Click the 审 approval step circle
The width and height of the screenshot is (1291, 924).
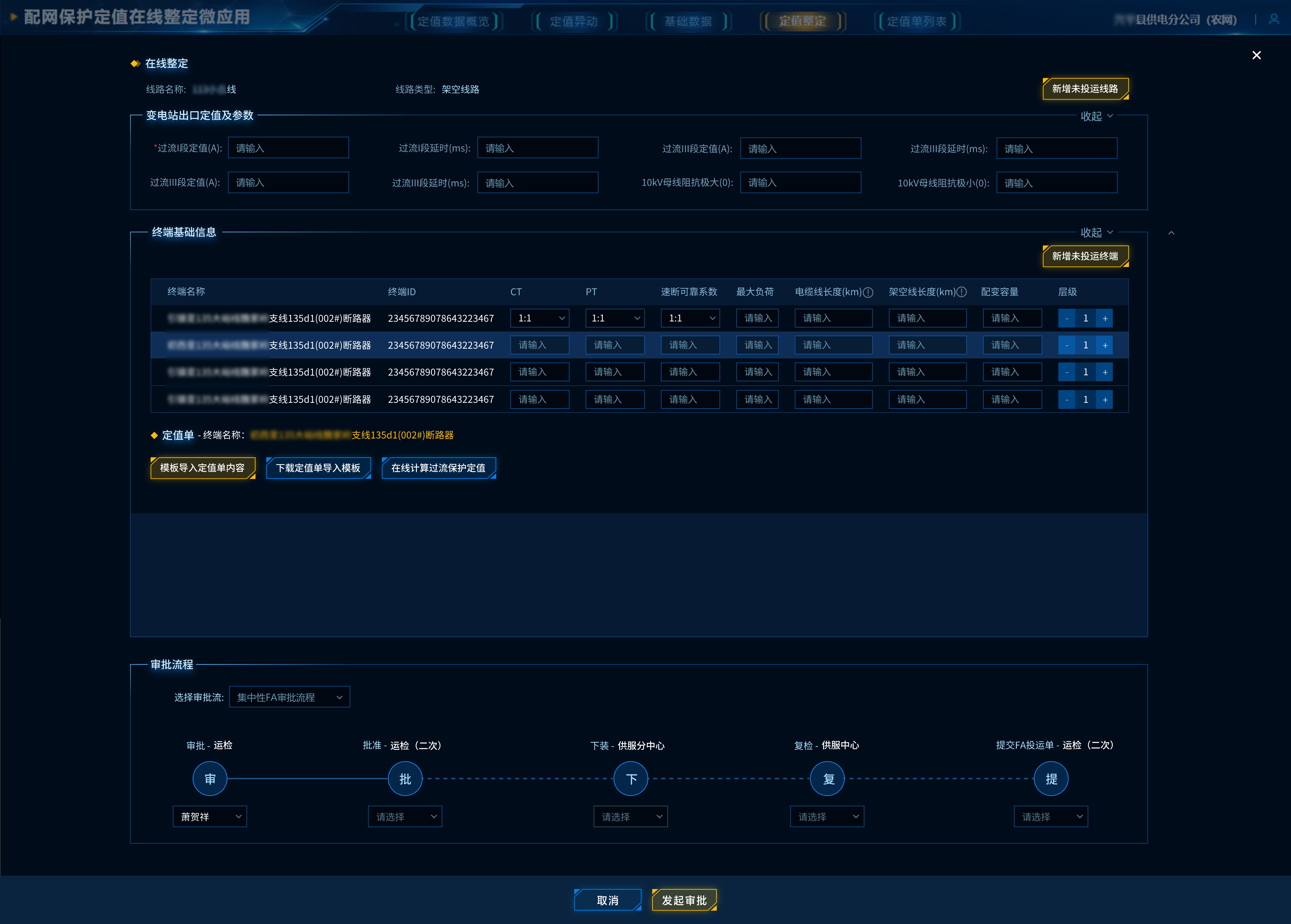coord(210,778)
